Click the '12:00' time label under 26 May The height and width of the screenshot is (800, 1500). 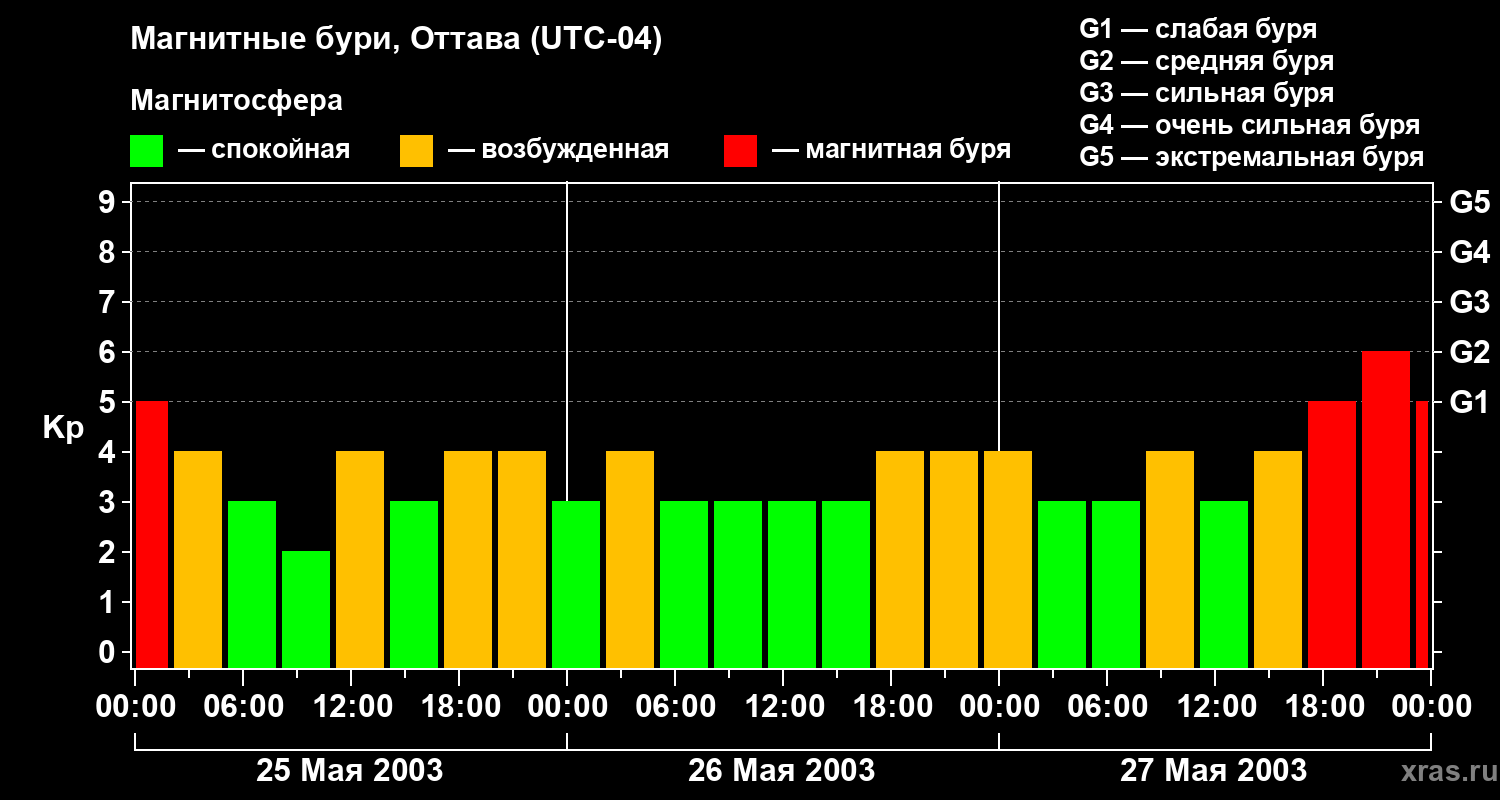click(x=785, y=707)
